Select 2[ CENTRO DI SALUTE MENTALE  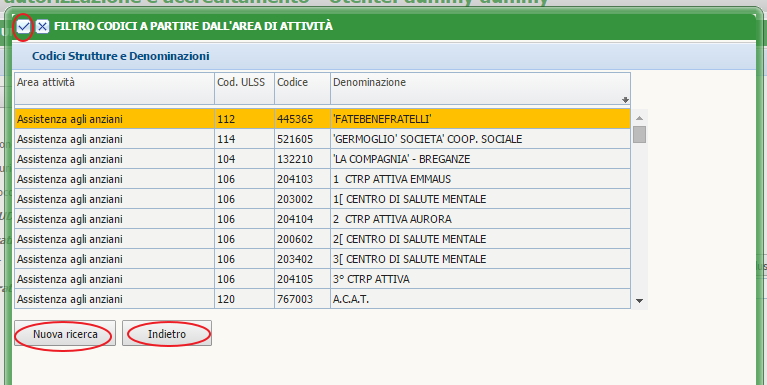322,239
